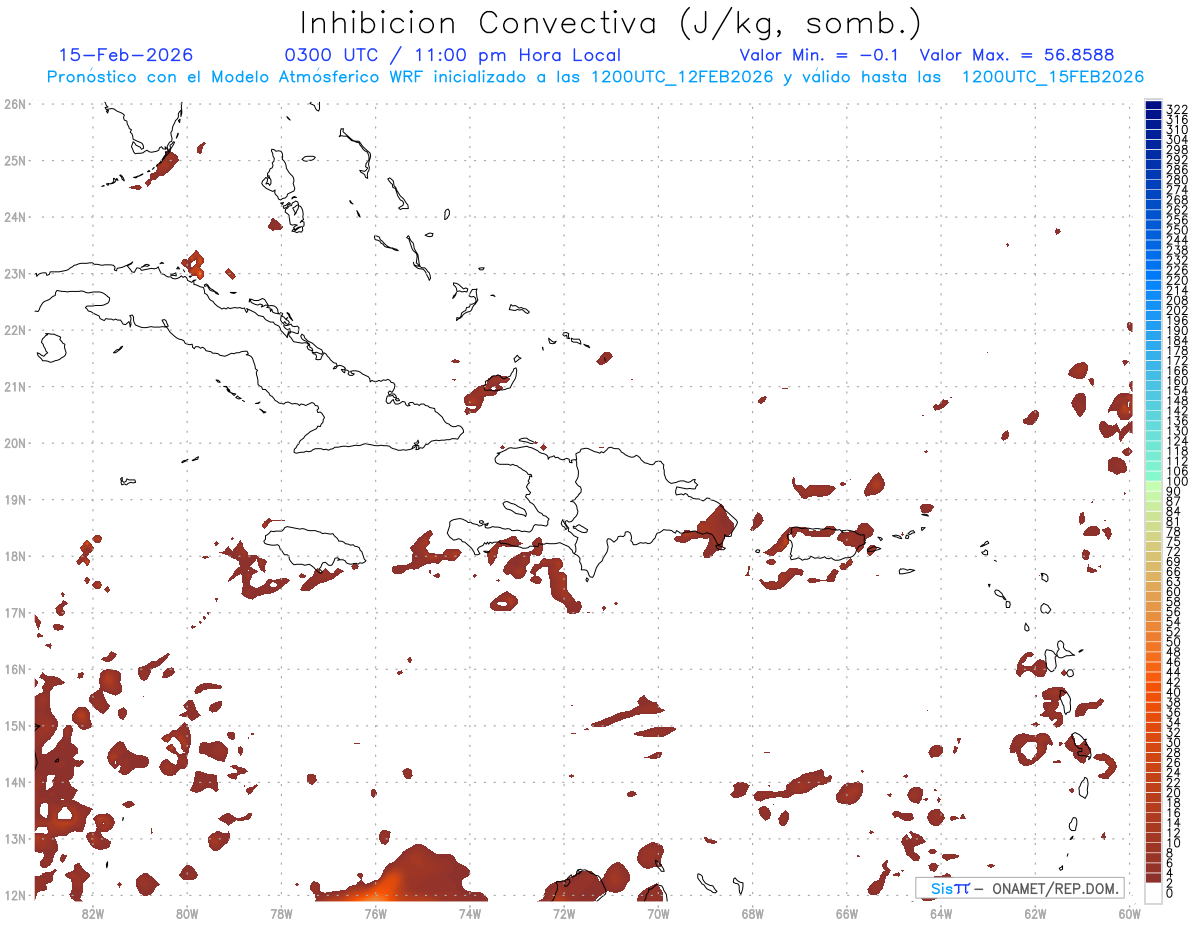Click the title 'Inhibicion Convectiva (J/kg, somb.)'
This screenshot has width=1200, height=927.
click(611, 22)
